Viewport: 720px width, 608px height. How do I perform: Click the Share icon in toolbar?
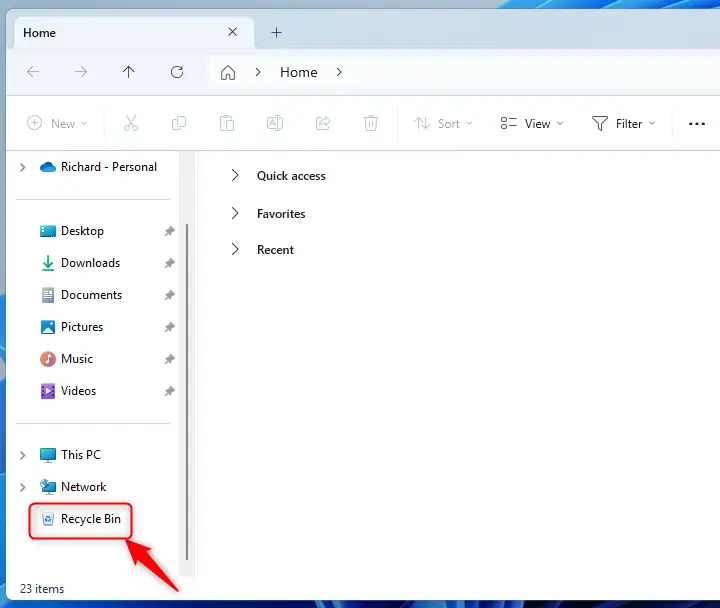323,123
